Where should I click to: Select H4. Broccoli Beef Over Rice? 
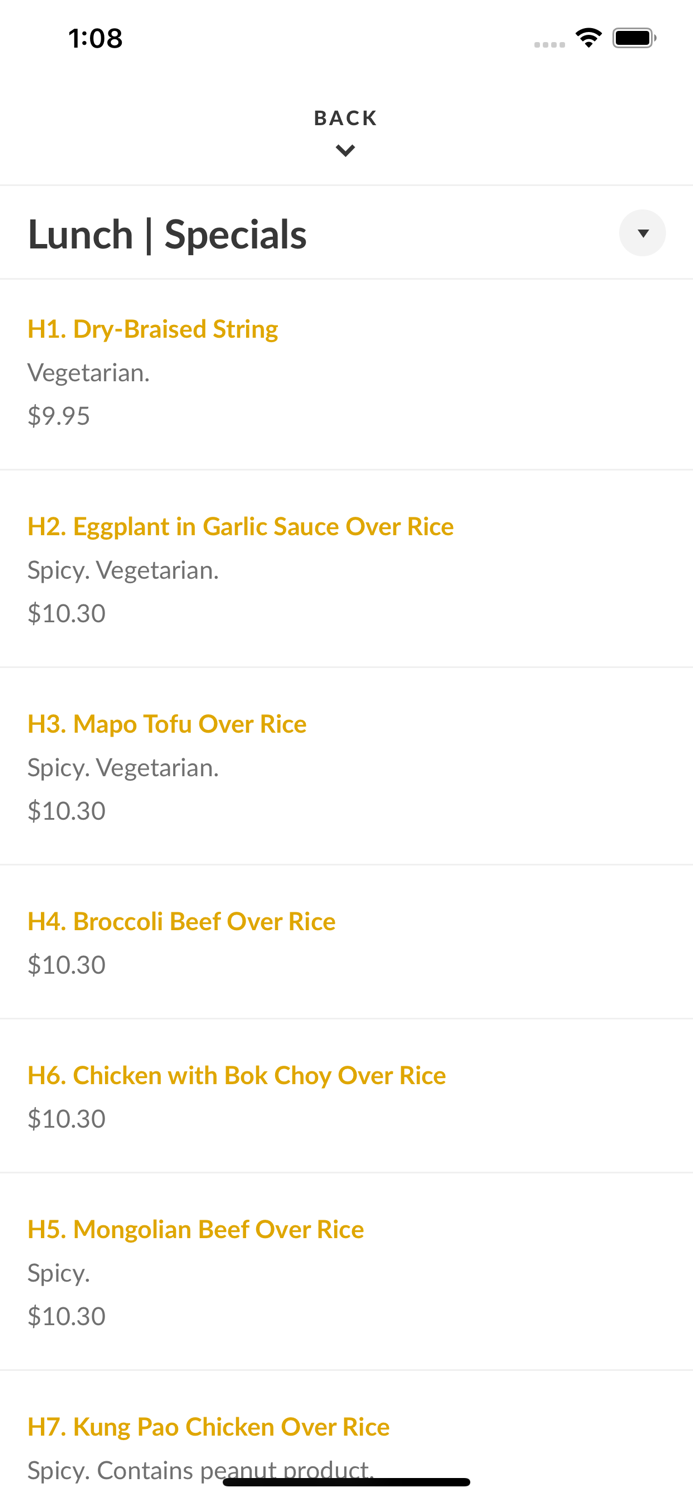pyautogui.click(x=181, y=921)
